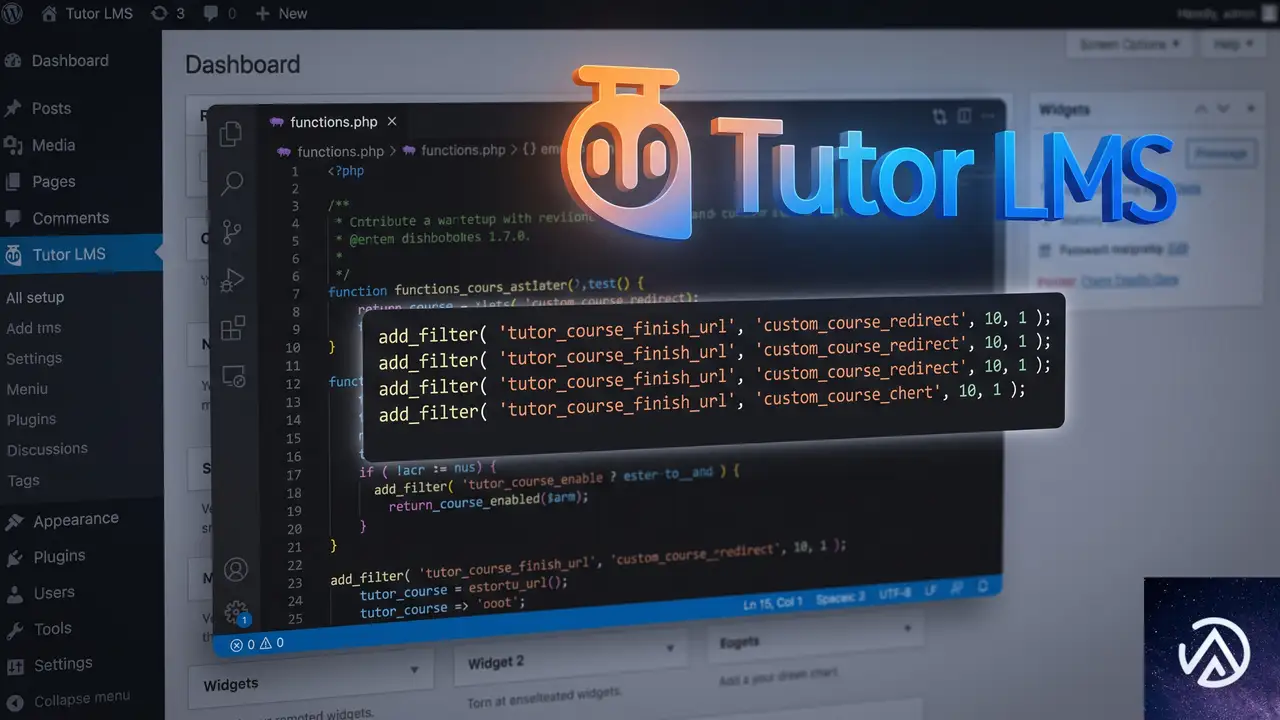The height and width of the screenshot is (720, 1280).
Task: Select the Tutor LMS sidebar menu item
Action: coord(81,254)
